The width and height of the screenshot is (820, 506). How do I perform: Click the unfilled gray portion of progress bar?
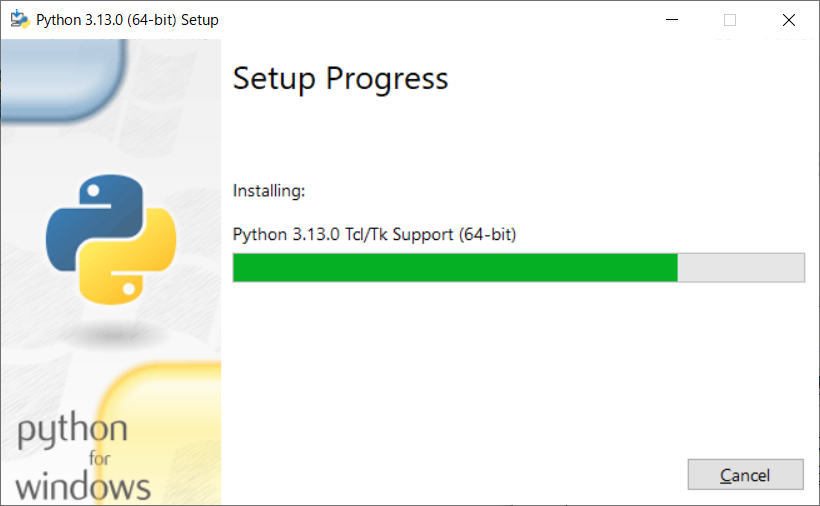tap(741, 268)
